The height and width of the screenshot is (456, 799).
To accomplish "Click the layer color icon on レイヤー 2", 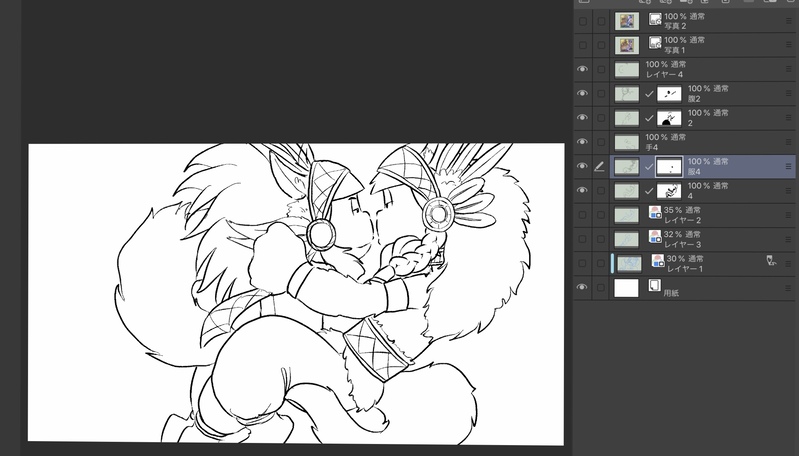I will pos(655,212).
